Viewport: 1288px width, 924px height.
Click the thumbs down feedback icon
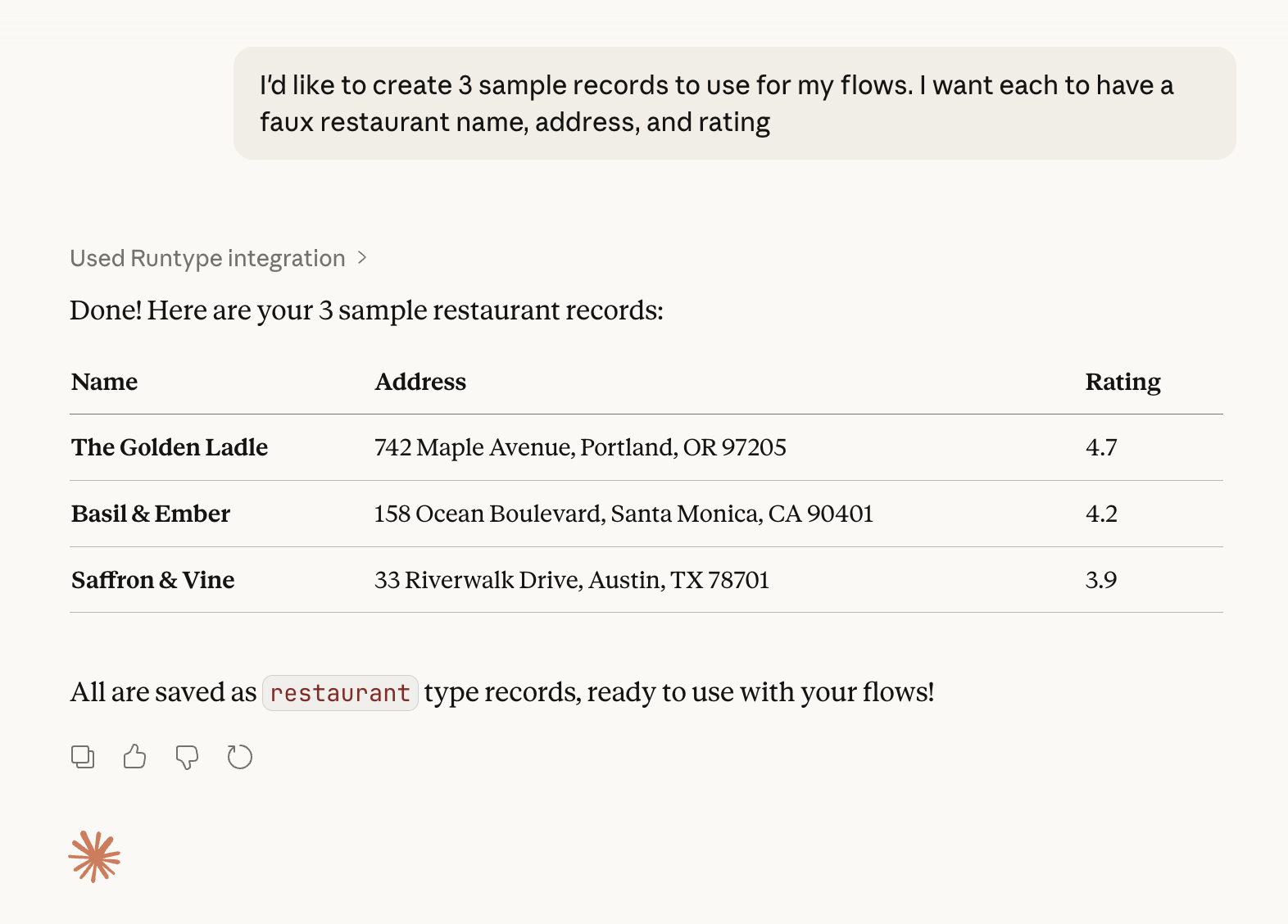[x=187, y=757]
